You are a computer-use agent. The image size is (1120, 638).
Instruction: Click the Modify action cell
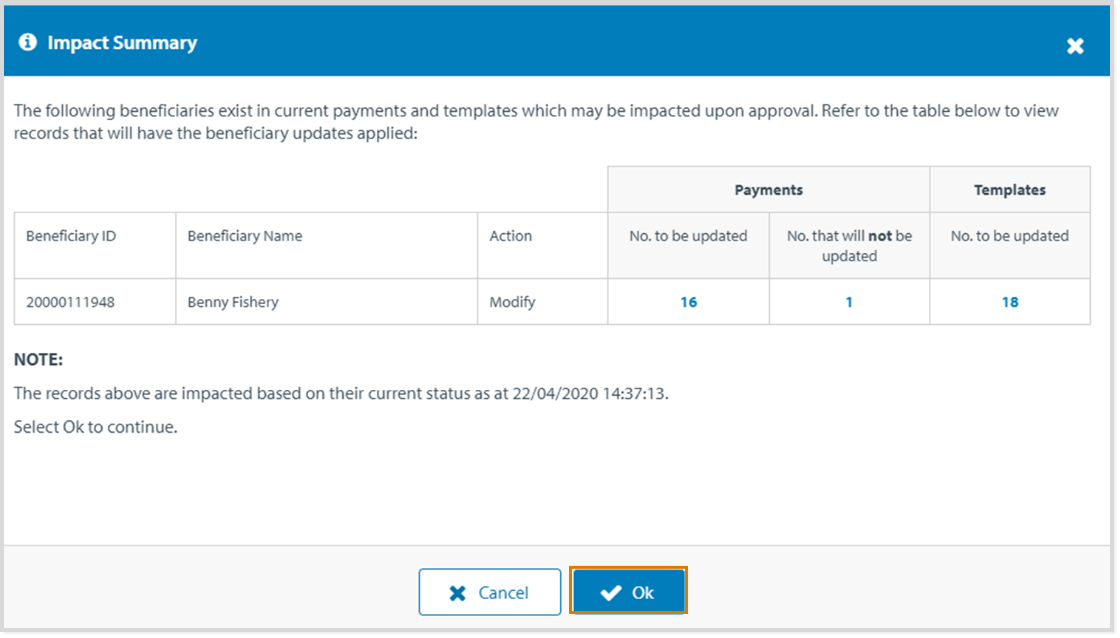click(512, 302)
